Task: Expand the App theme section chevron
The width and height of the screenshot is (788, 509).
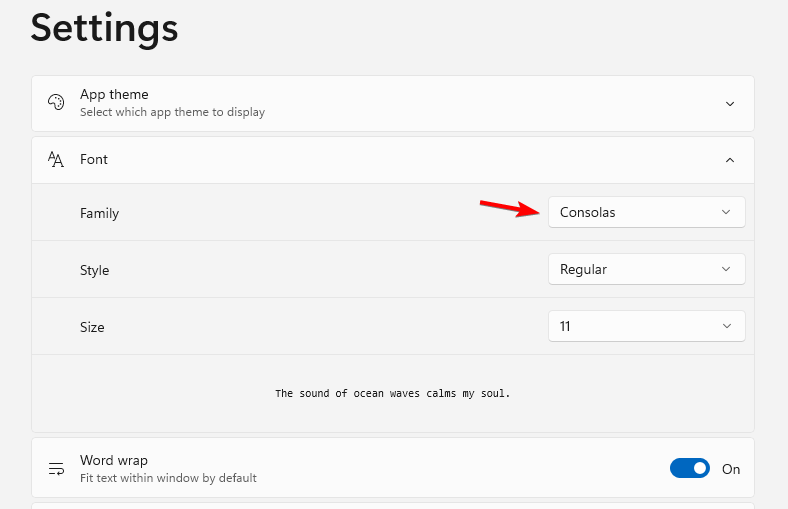Action: [x=730, y=103]
